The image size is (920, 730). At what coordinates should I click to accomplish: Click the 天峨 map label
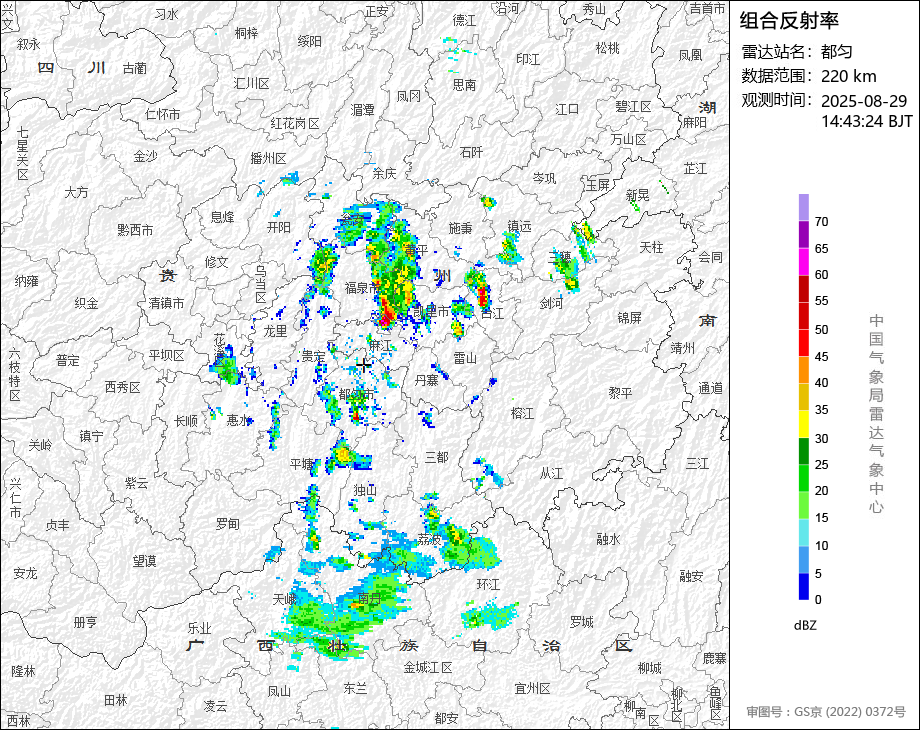(x=285, y=599)
